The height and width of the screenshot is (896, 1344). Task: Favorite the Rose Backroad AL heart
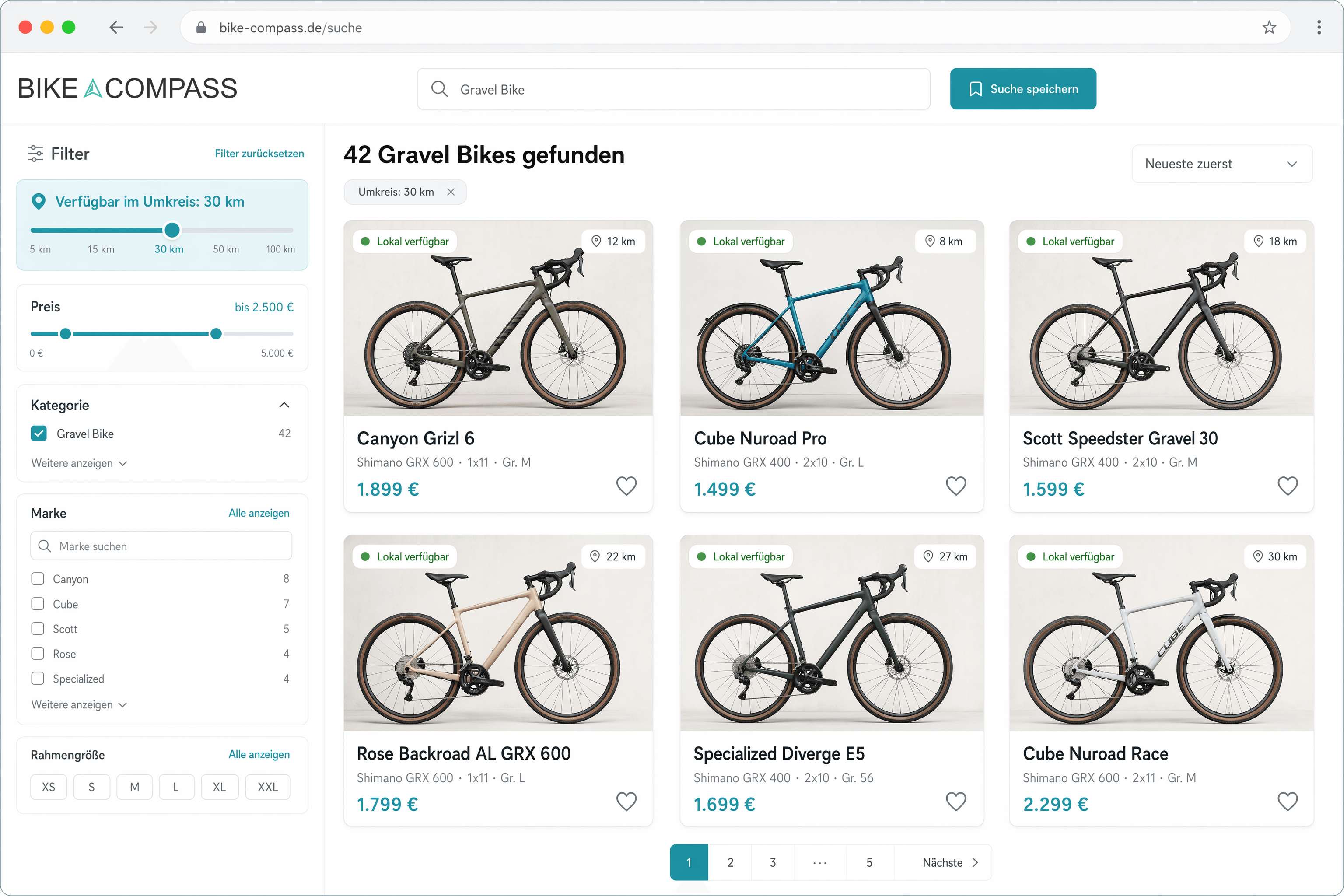pyautogui.click(x=626, y=801)
